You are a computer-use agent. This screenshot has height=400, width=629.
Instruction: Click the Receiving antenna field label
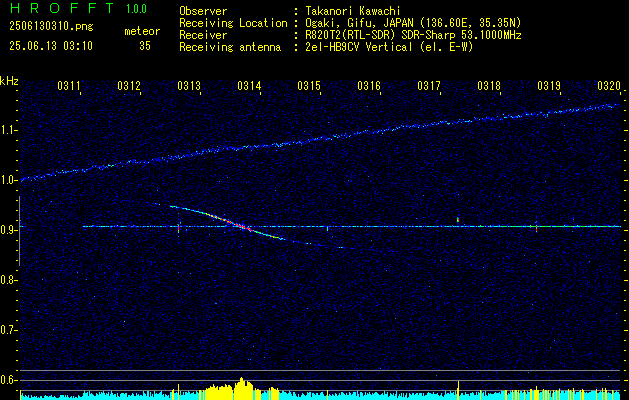[x=230, y=47]
